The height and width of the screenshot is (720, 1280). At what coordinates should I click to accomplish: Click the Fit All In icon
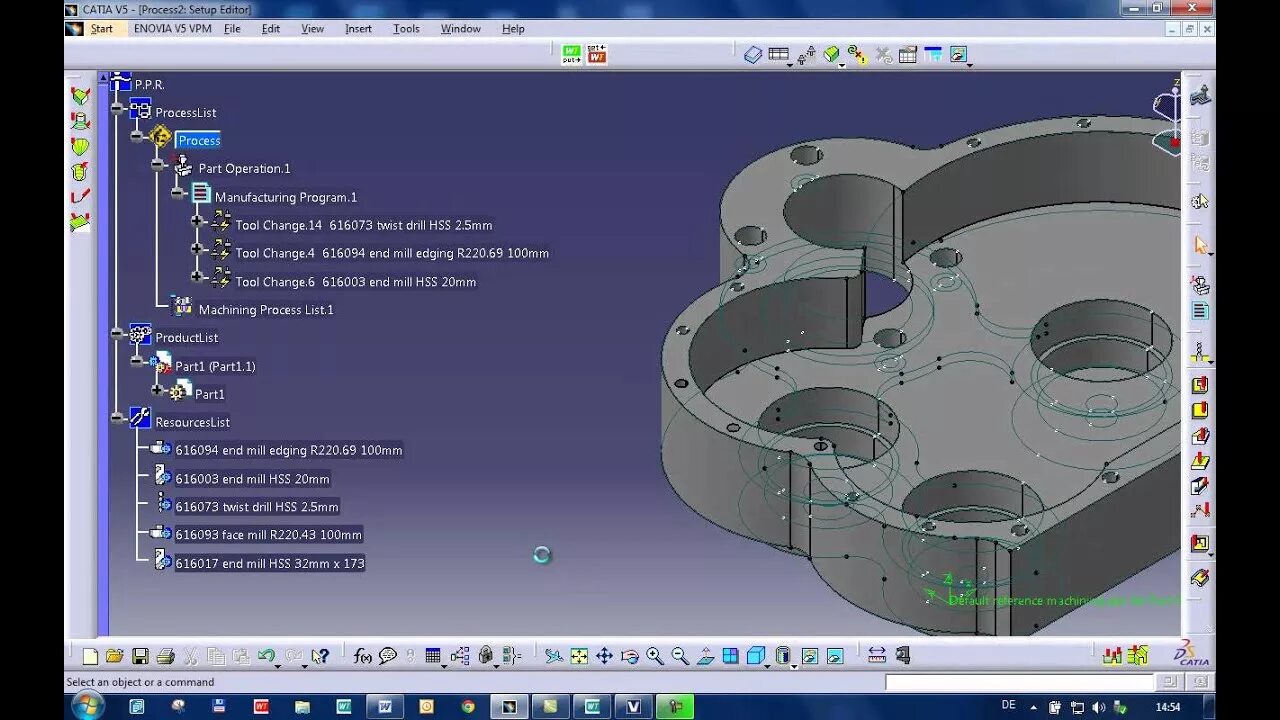click(579, 656)
